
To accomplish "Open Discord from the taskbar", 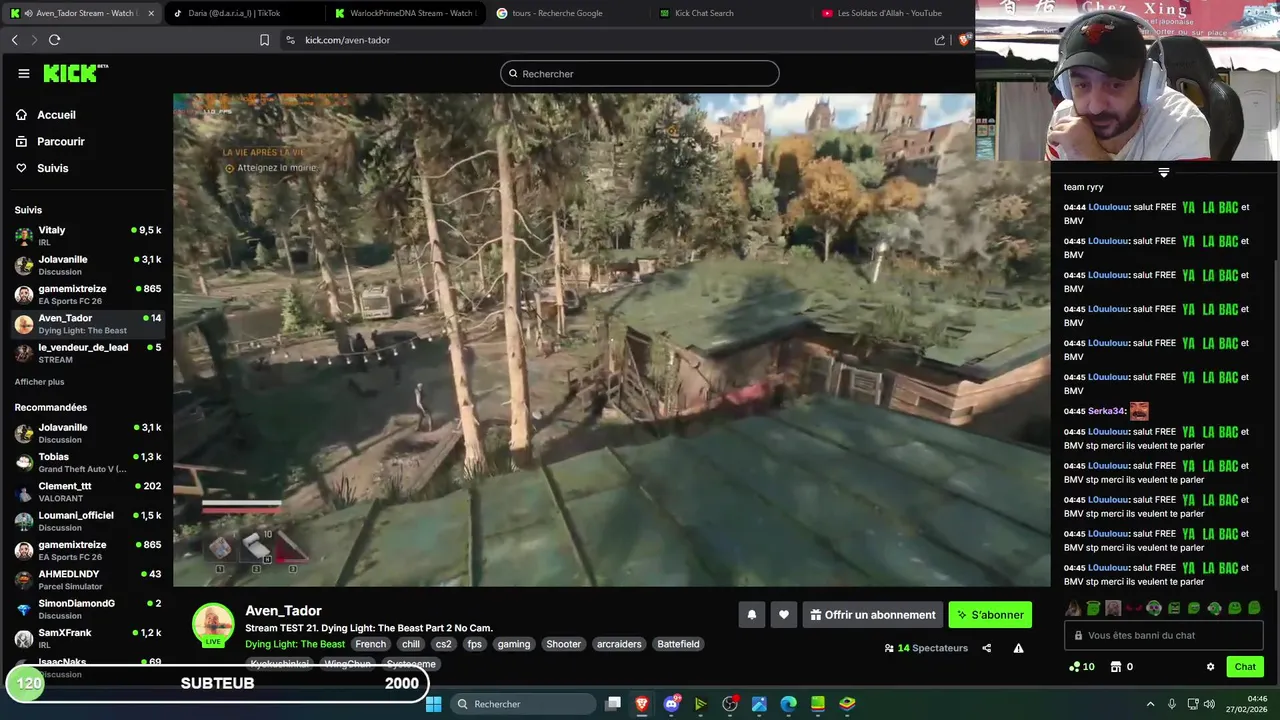I will tap(672, 704).
